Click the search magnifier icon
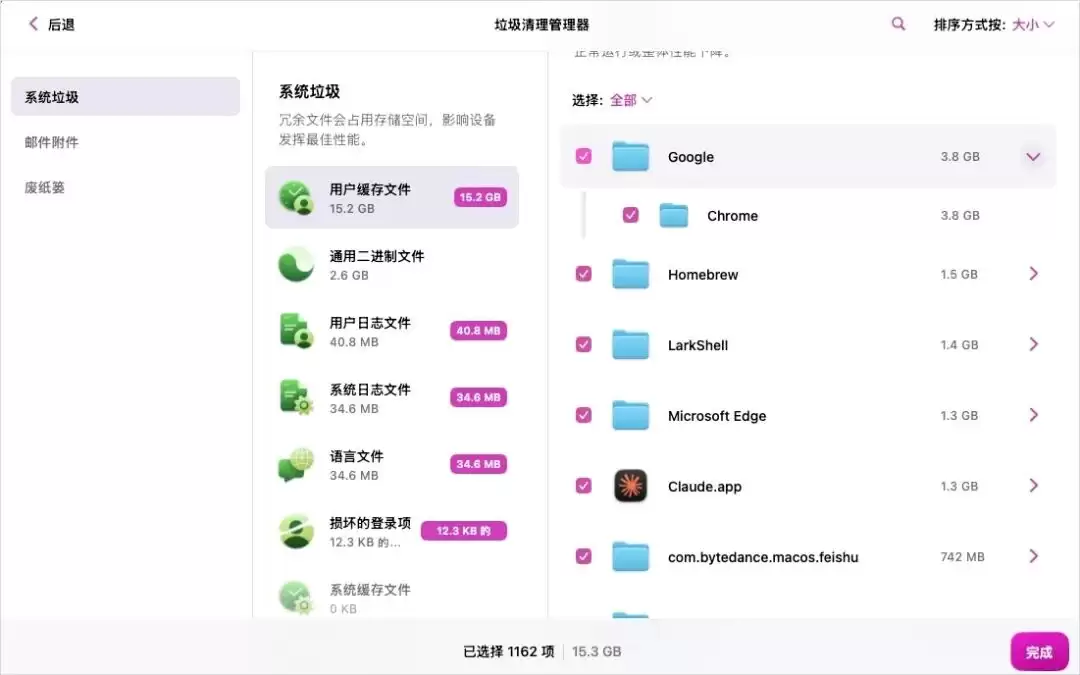 [898, 24]
